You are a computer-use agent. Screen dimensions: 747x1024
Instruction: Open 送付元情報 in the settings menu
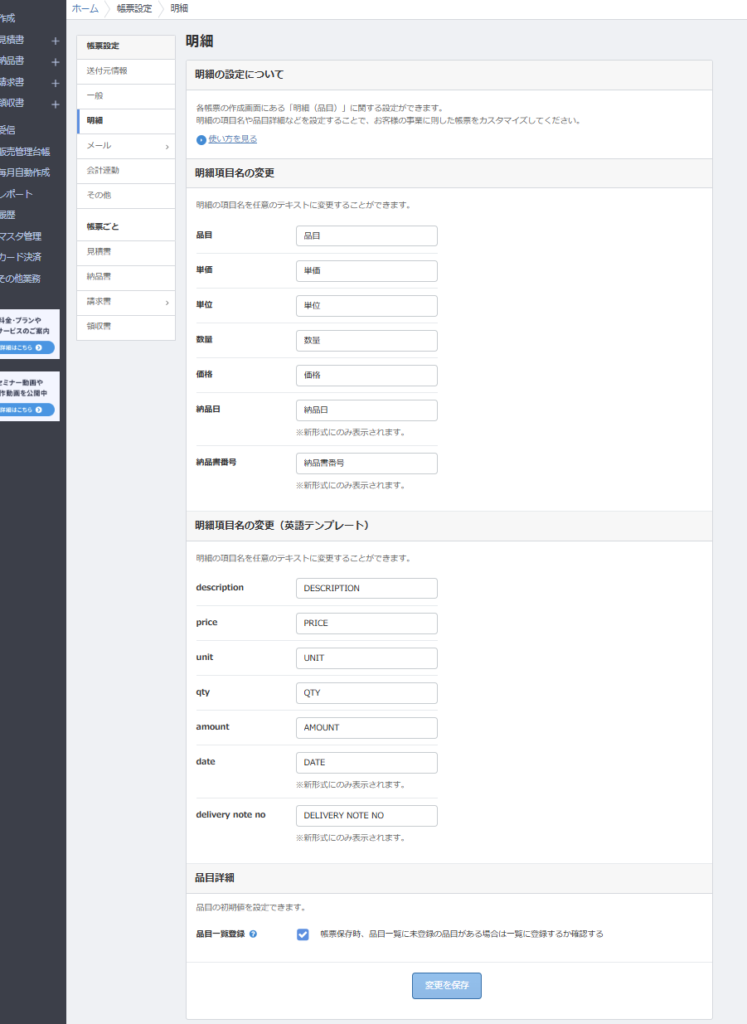pos(107,71)
